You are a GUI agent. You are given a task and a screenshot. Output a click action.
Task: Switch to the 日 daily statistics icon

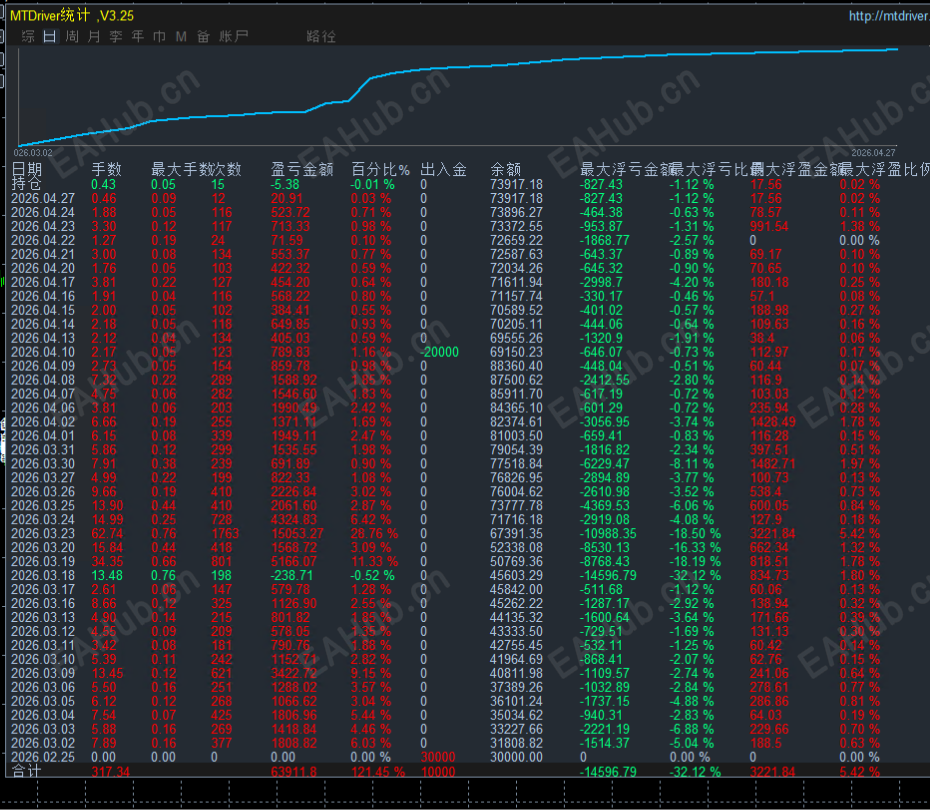tap(48, 36)
